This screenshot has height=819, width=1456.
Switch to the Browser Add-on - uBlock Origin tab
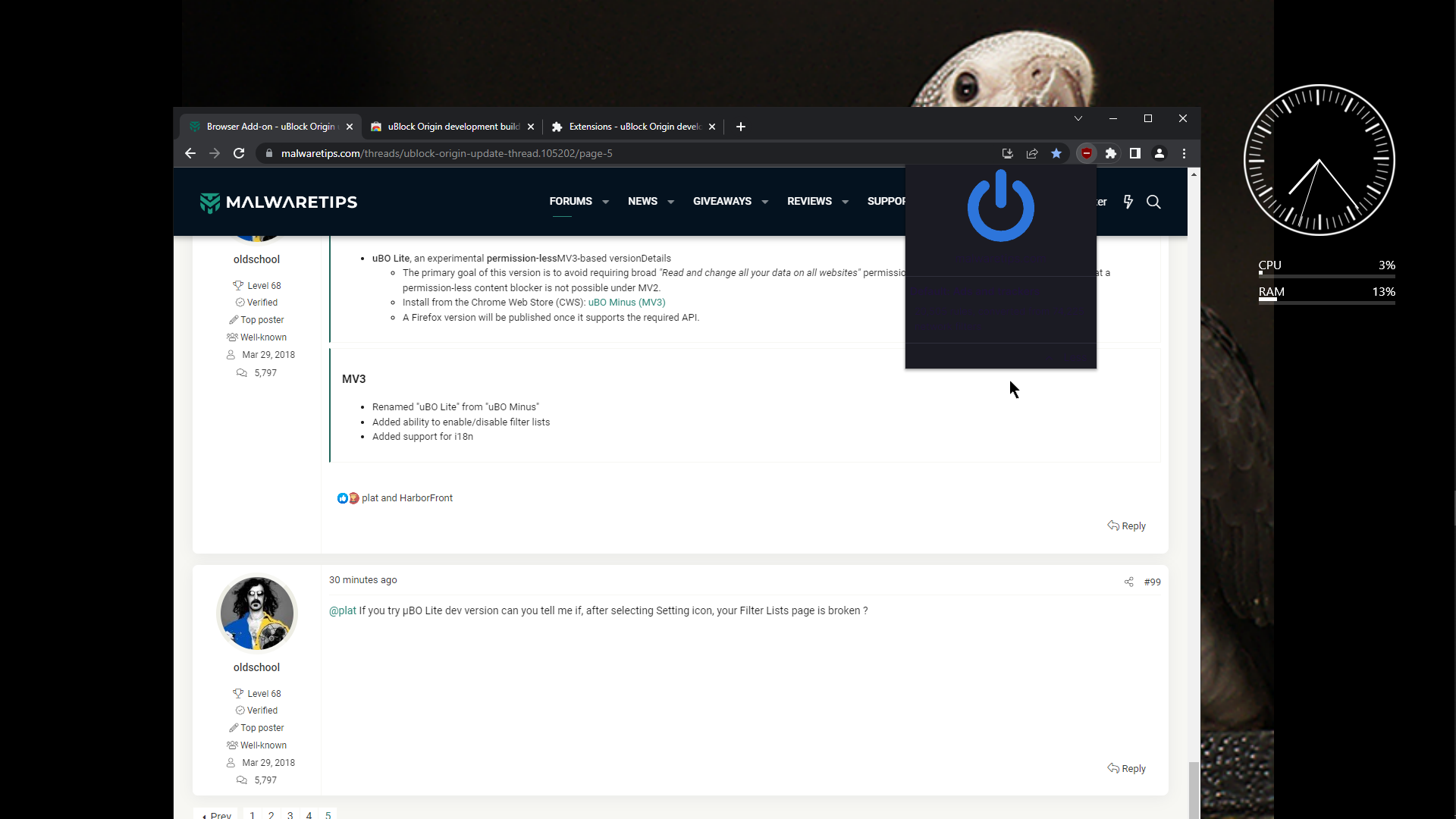[x=271, y=127]
